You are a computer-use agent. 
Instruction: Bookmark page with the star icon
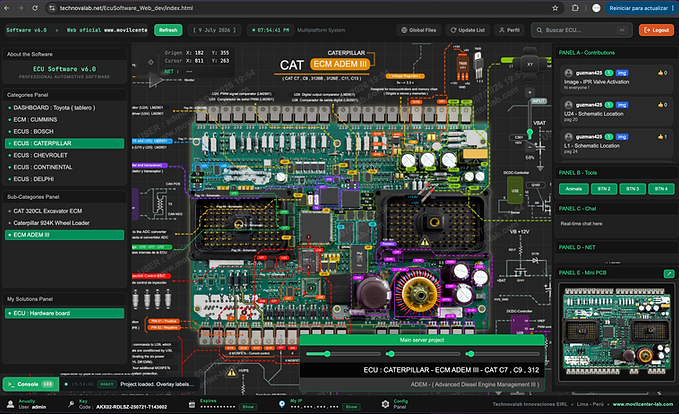tap(555, 8)
